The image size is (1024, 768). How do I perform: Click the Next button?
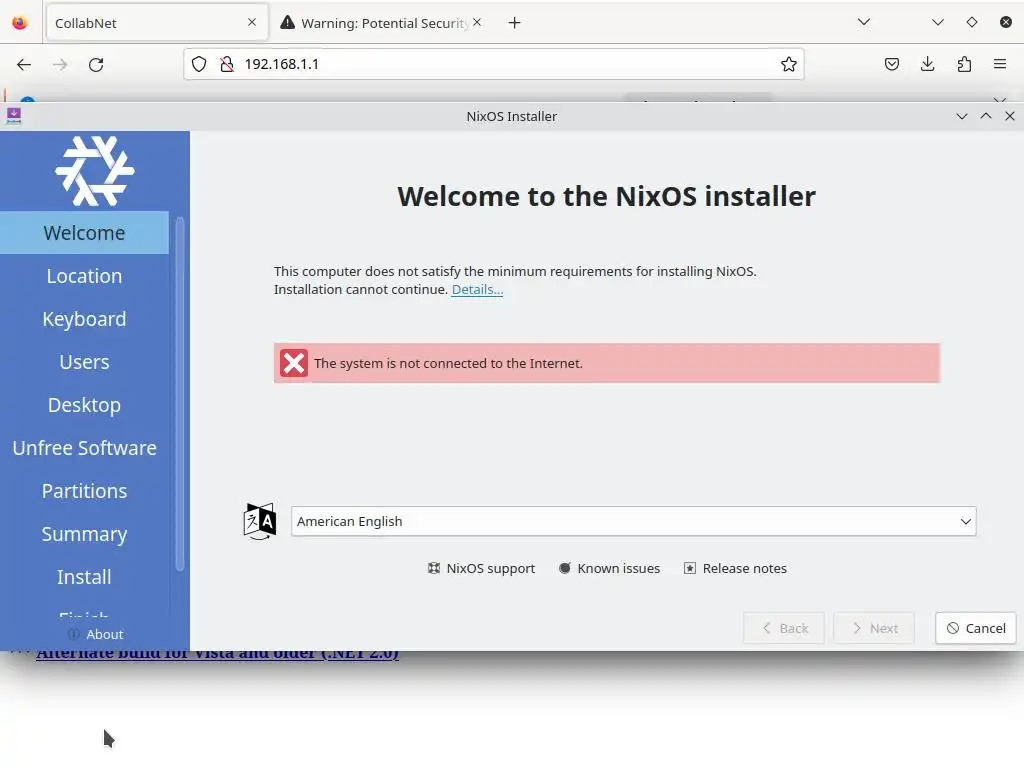click(874, 628)
